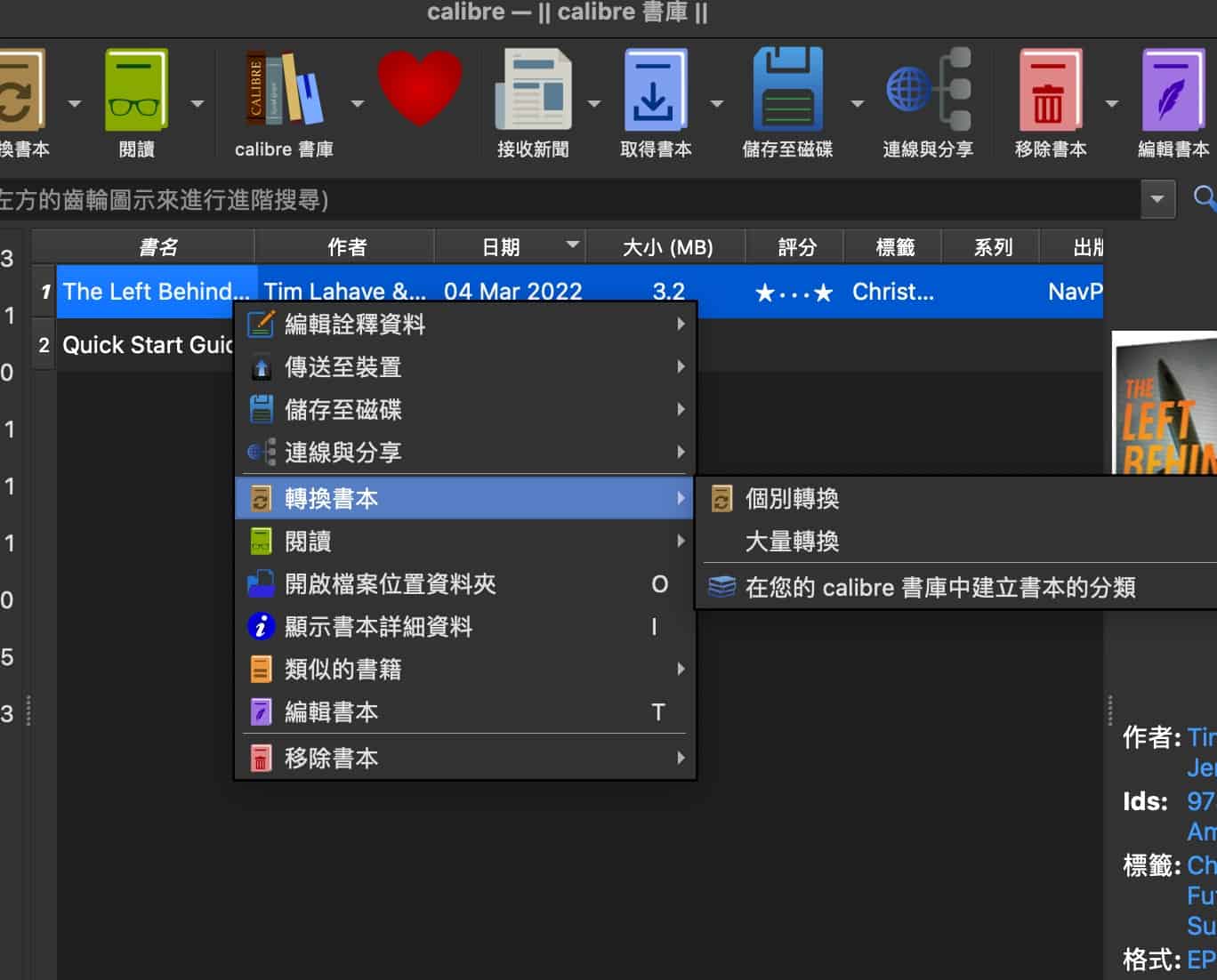Expand dropdown arrow beside 移除書本 toolbar button
This screenshot has width=1217, height=980.
(x=1111, y=104)
